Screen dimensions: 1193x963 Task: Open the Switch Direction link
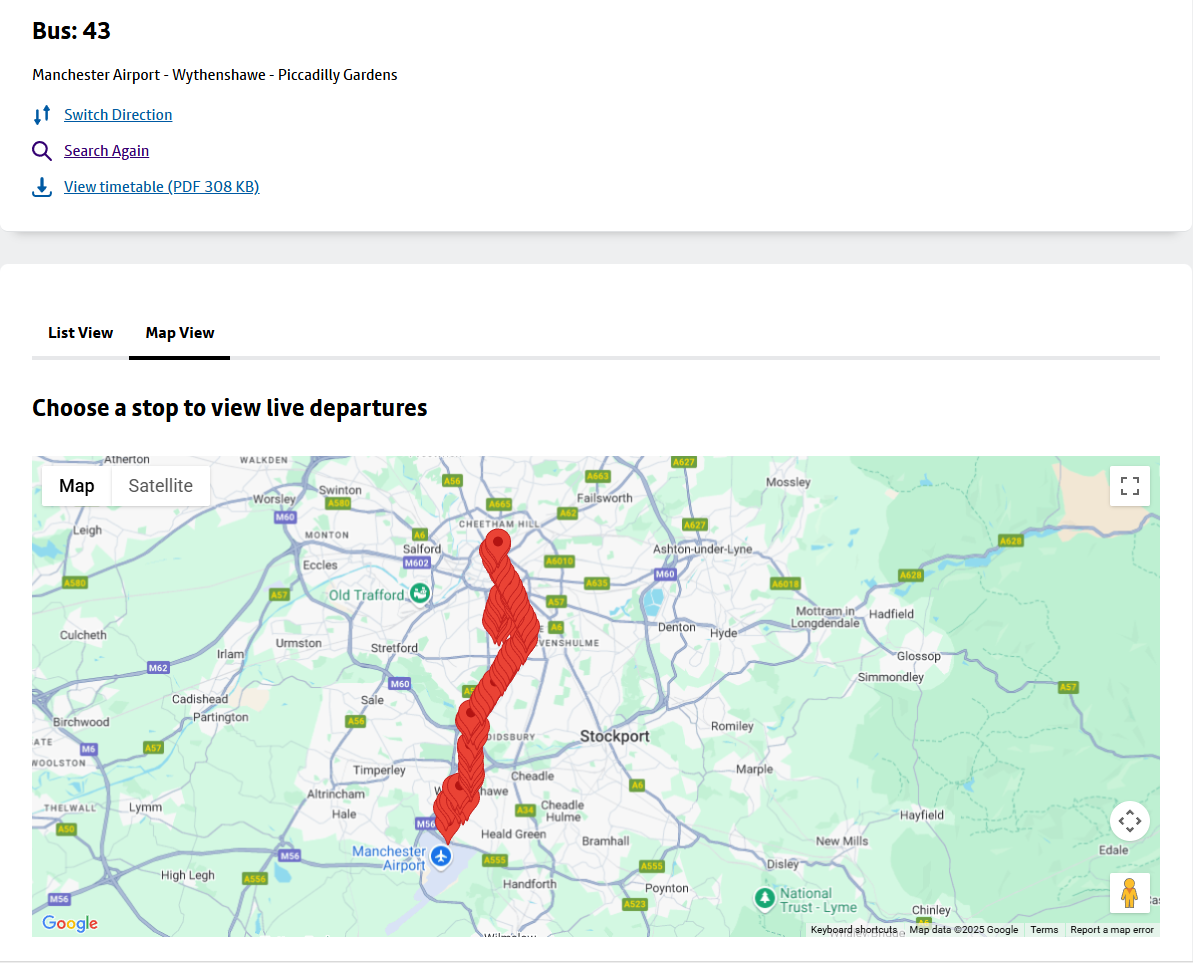[x=118, y=115]
